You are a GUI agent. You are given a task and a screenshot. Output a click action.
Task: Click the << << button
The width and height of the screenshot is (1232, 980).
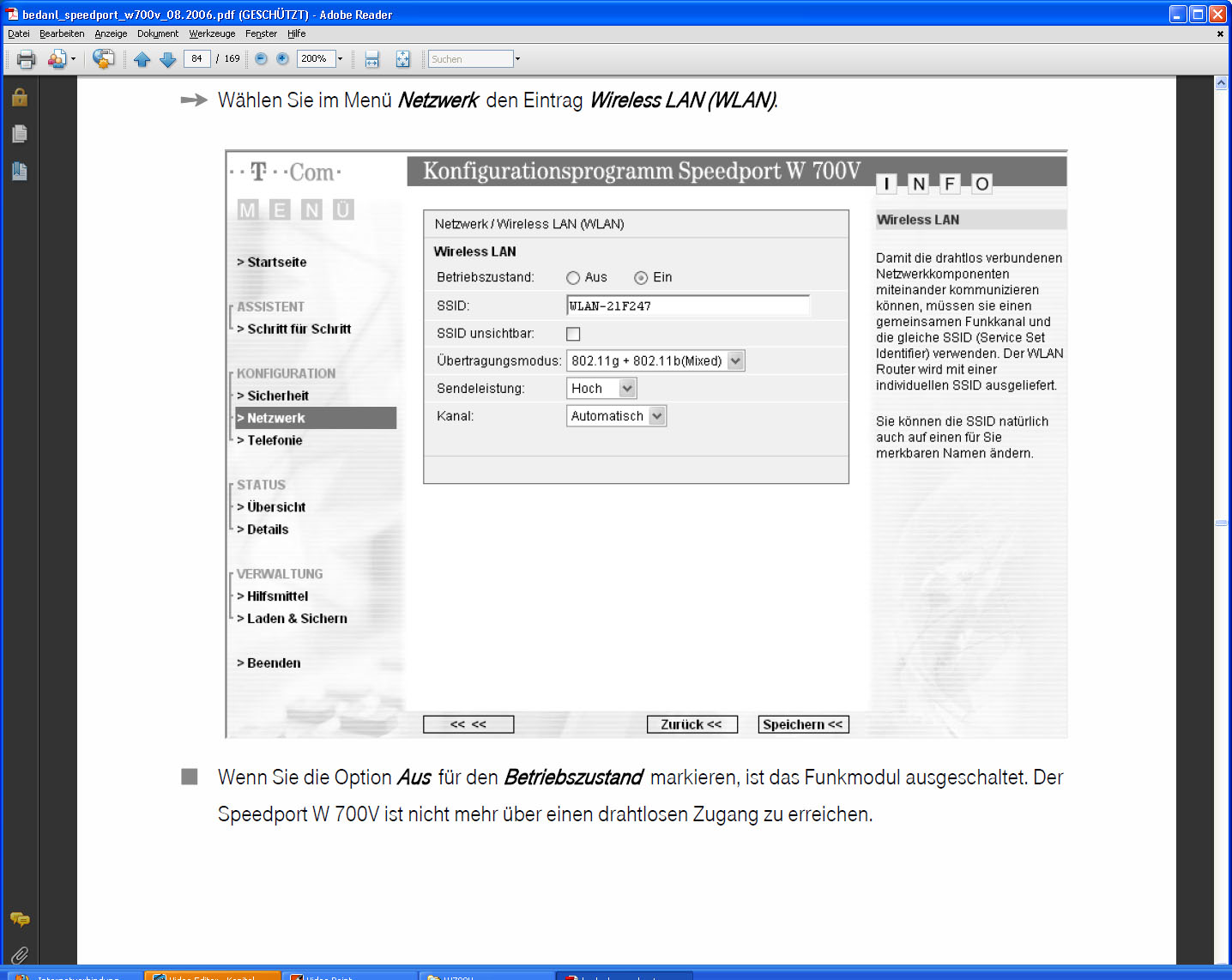pyautogui.click(x=468, y=724)
